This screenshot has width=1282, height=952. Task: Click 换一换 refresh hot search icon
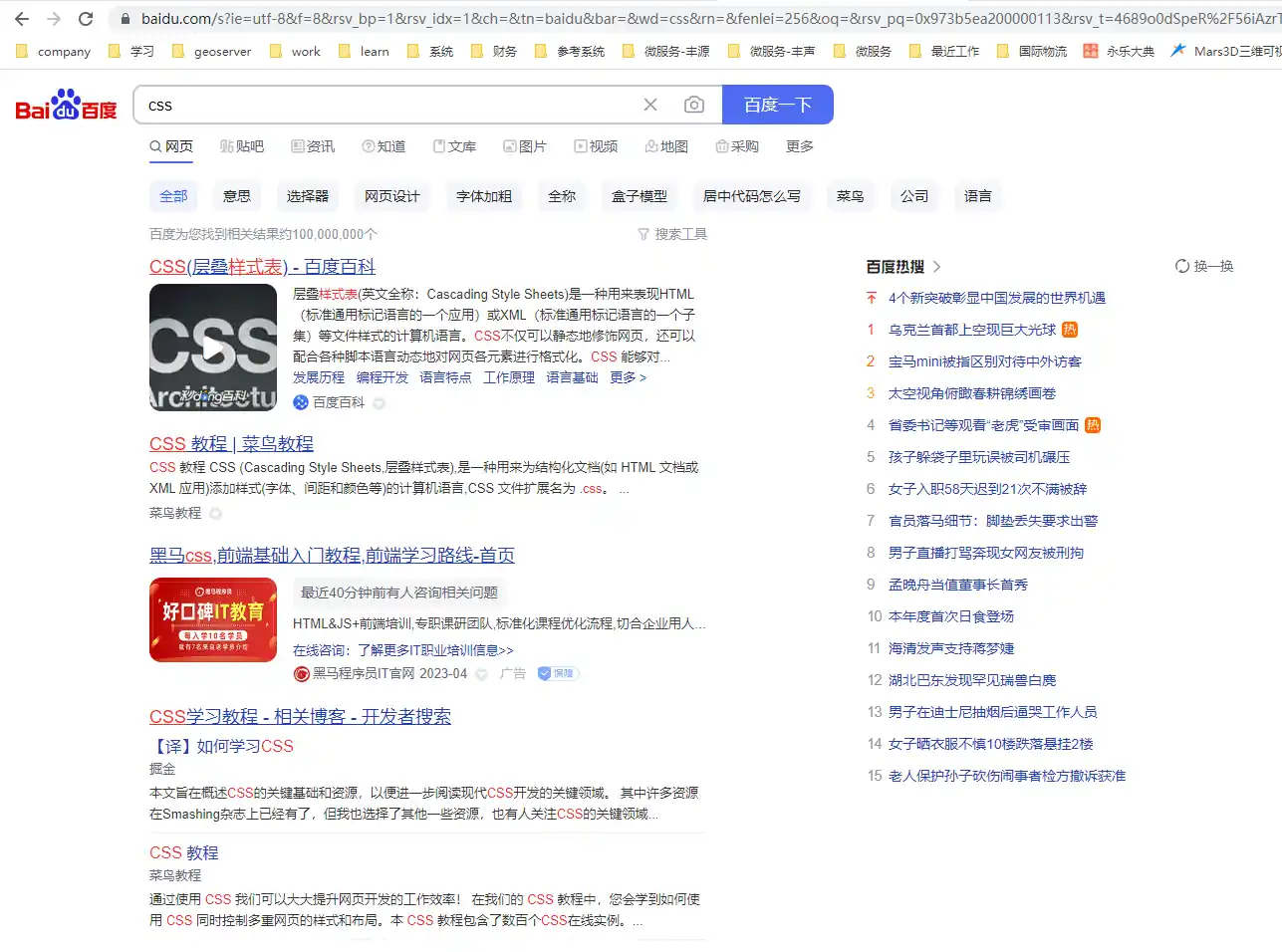[x=1182, y=266]
